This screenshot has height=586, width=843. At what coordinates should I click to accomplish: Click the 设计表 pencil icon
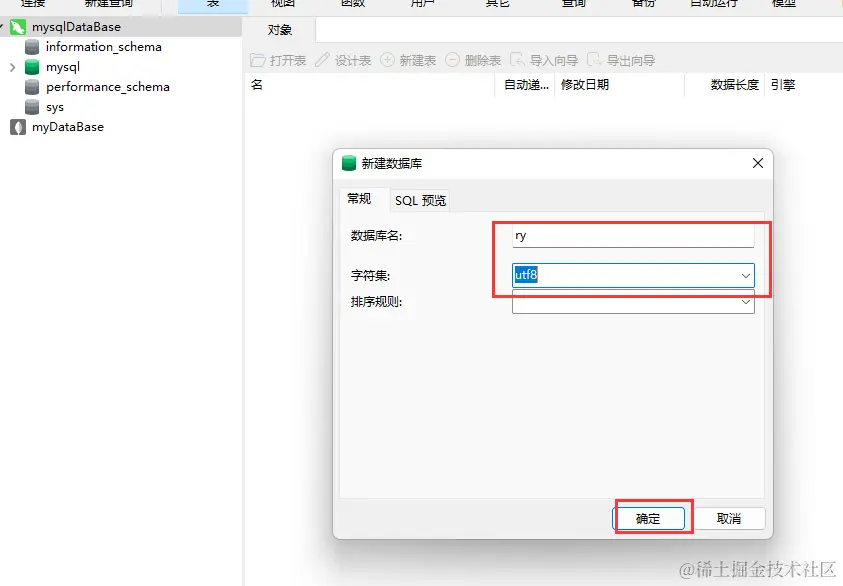click(322, 60)
